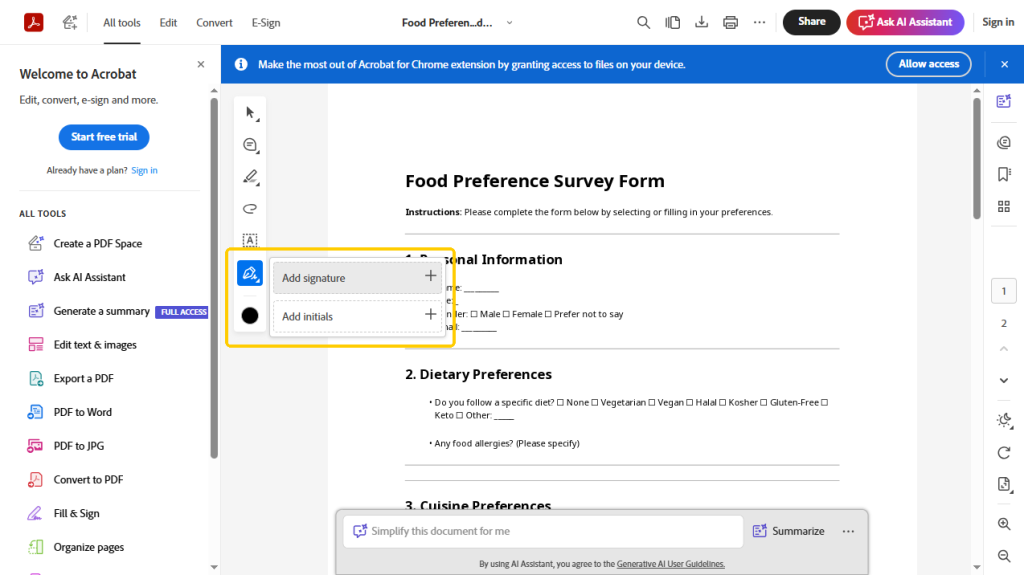Image resolution: width=1024 pixels, height=575 pixels.
Task: Pick the freehand draw loop tool
Action: point(250,208)
